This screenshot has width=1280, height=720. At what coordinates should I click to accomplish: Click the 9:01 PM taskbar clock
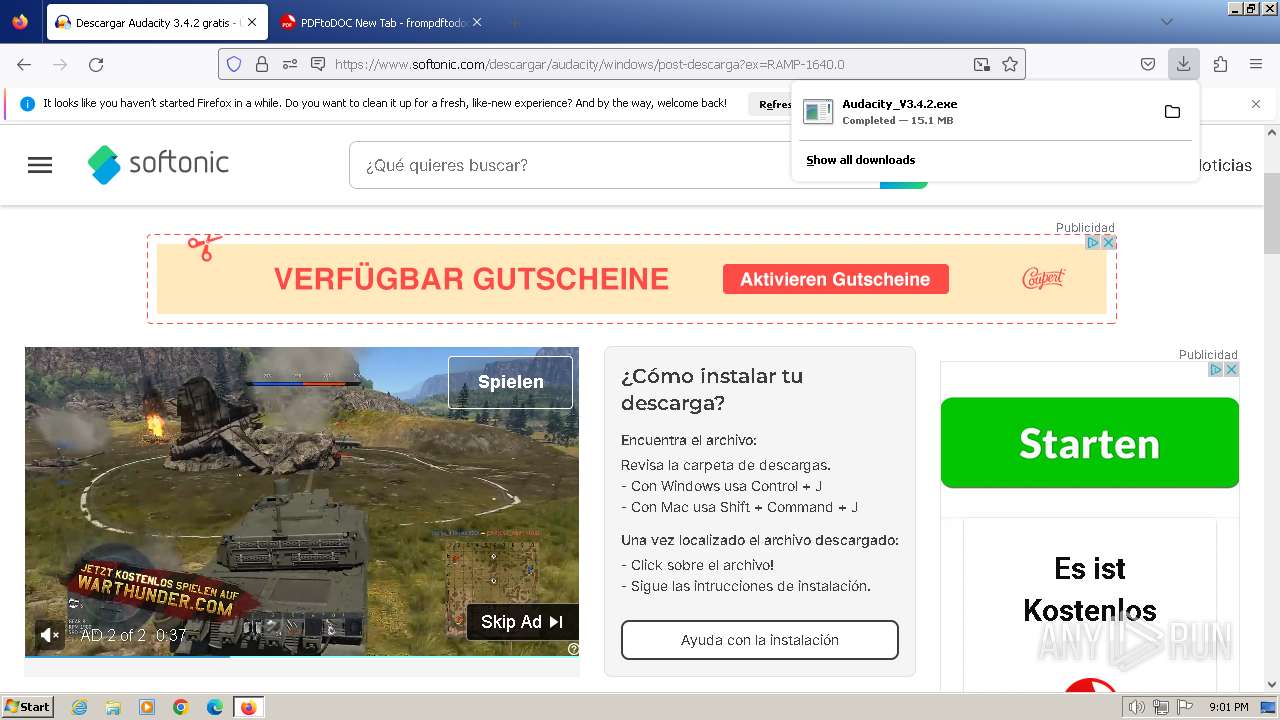coord(1229,707)
